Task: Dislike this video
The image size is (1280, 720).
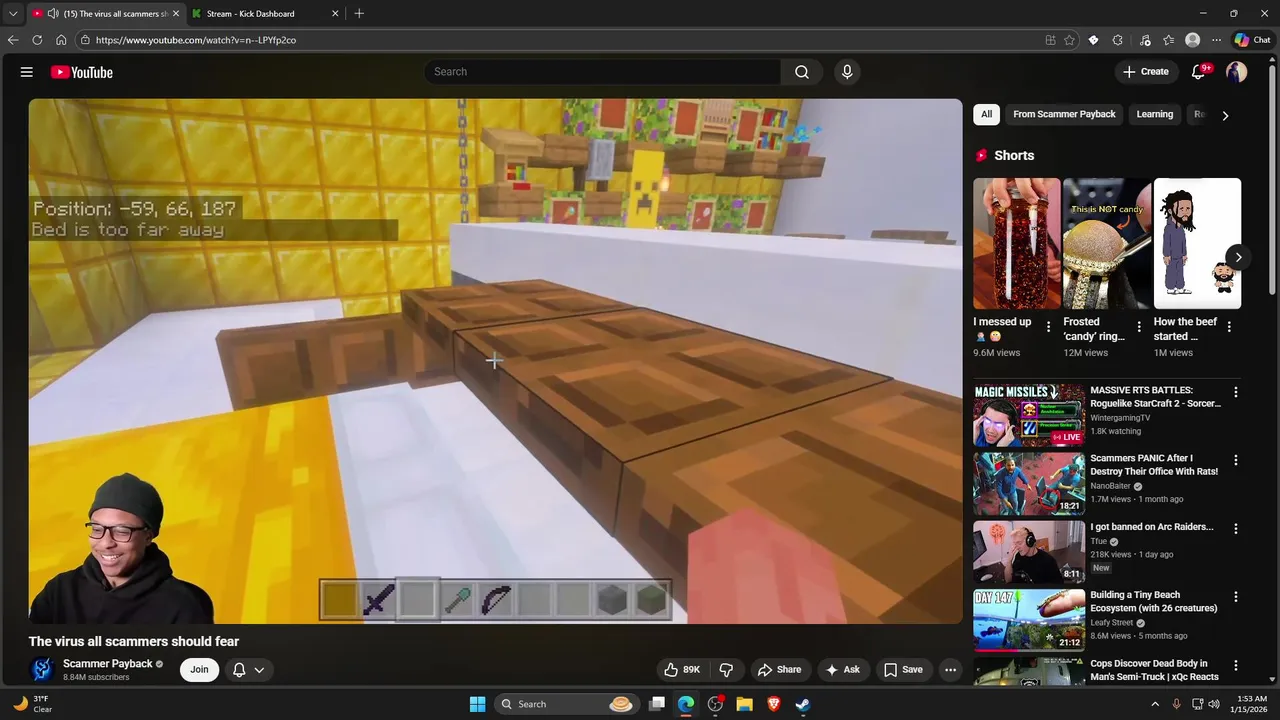Action: coord(727,670)
